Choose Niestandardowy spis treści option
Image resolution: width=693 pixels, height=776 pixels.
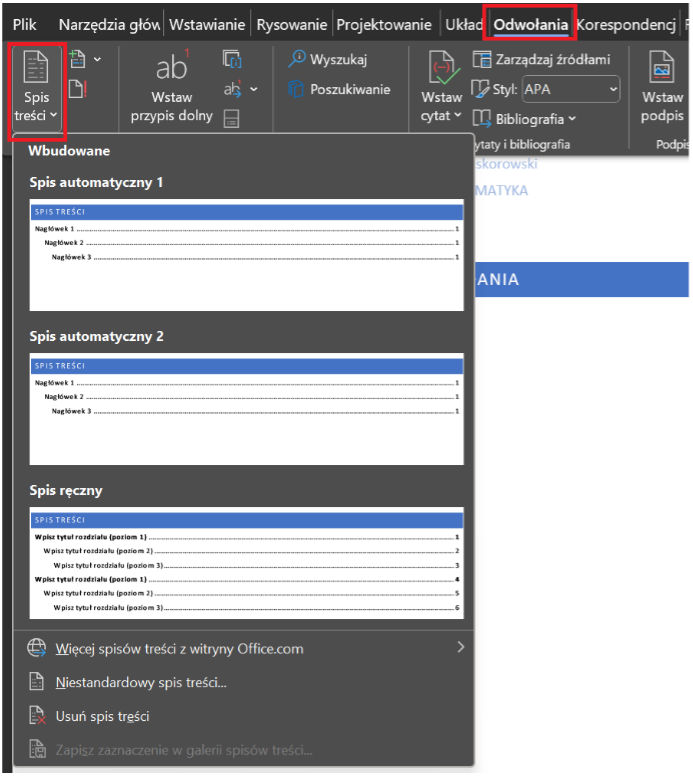[x=141, y=683]
